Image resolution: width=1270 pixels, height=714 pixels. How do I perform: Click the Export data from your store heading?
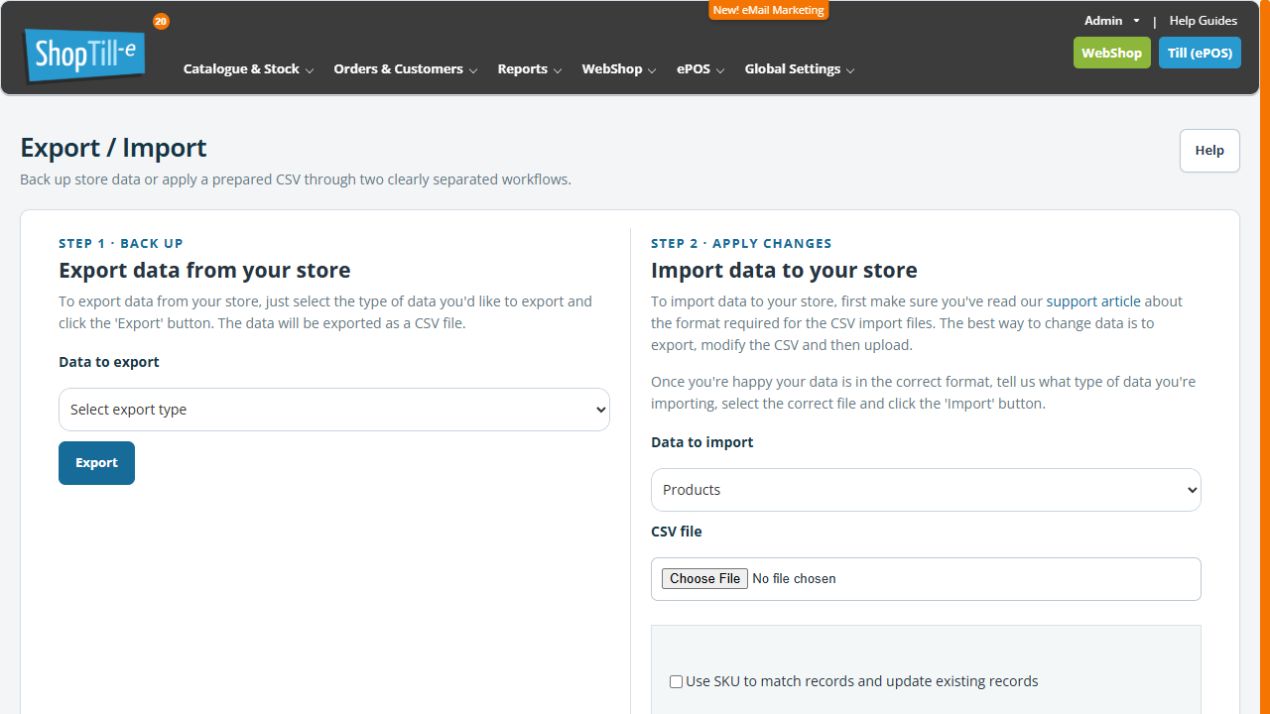[x=205, y=270]
